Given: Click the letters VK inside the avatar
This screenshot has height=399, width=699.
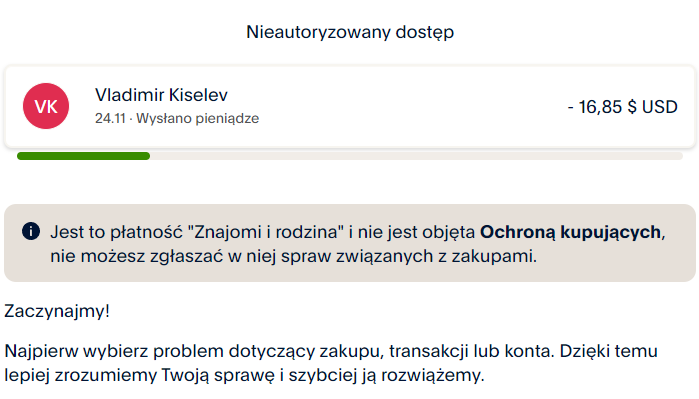Looking at the screenshot, I should click(x=46, y=107).
